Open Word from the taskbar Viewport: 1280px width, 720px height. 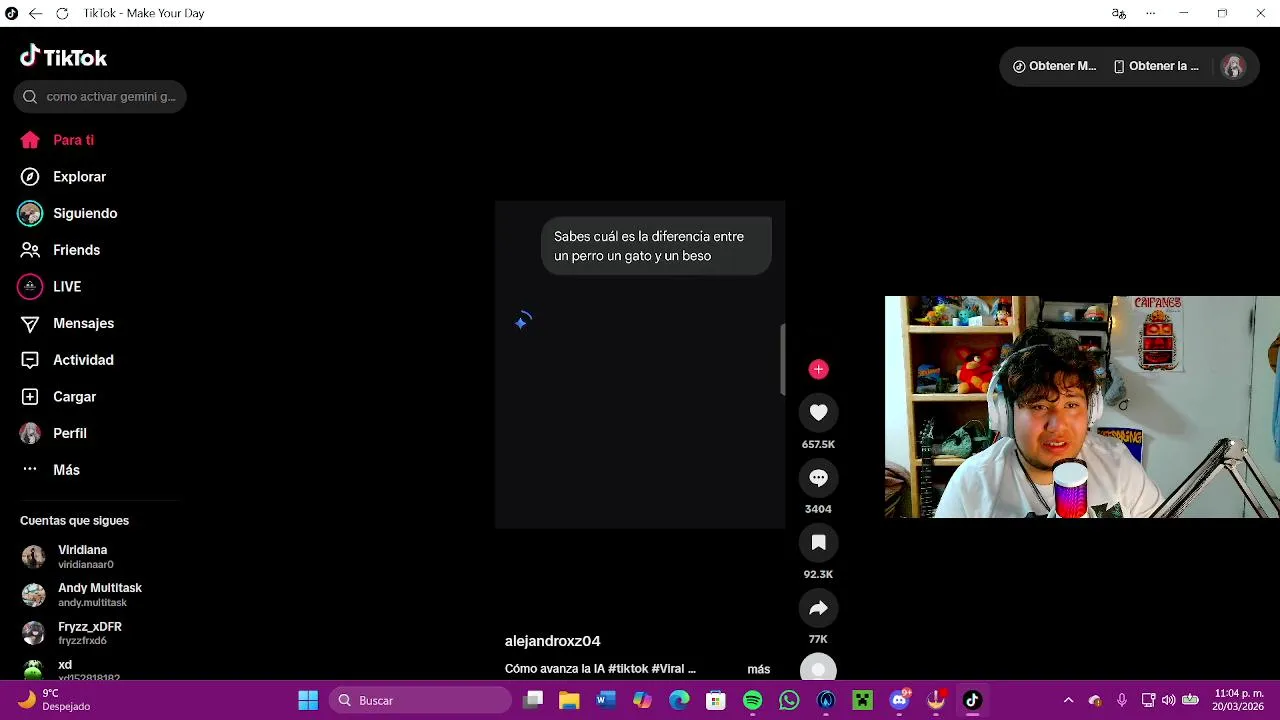point(606,700)
